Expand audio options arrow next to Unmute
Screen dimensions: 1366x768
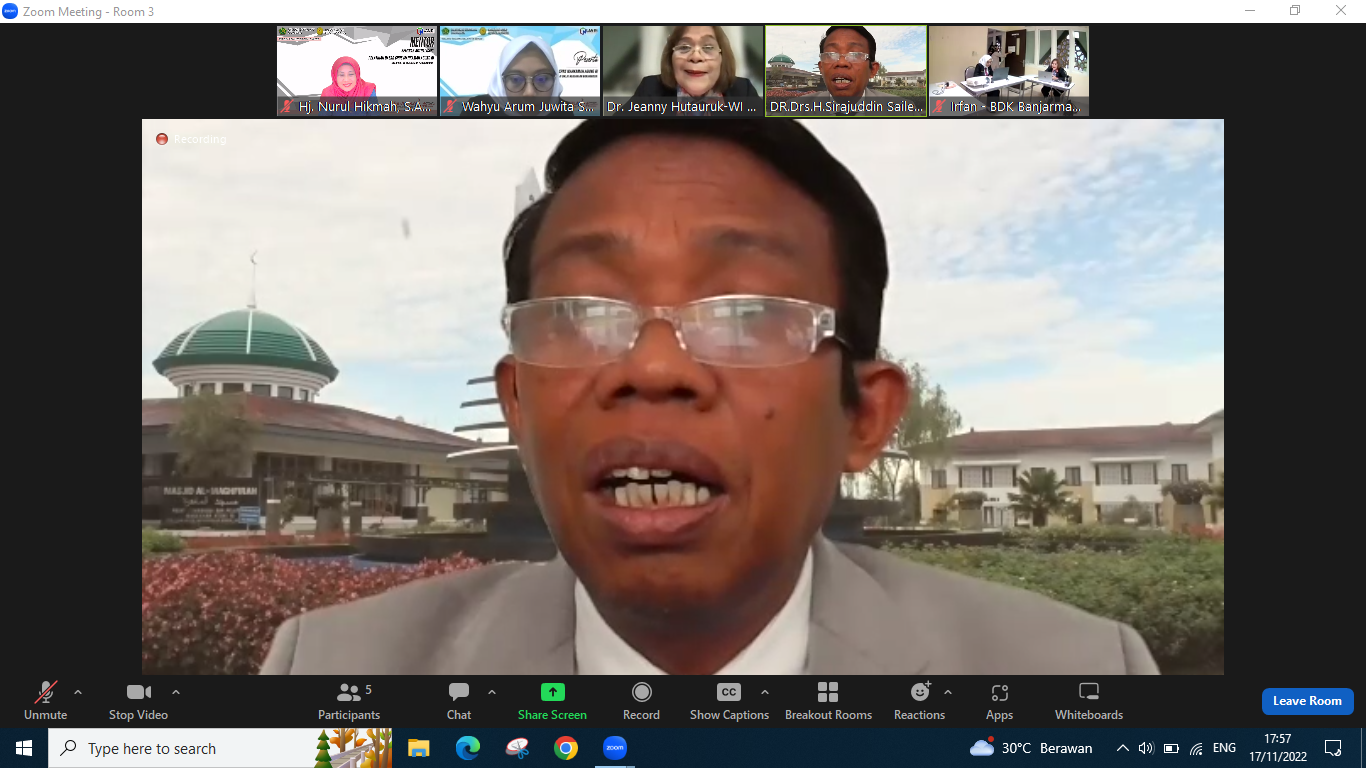coord(78,692)
